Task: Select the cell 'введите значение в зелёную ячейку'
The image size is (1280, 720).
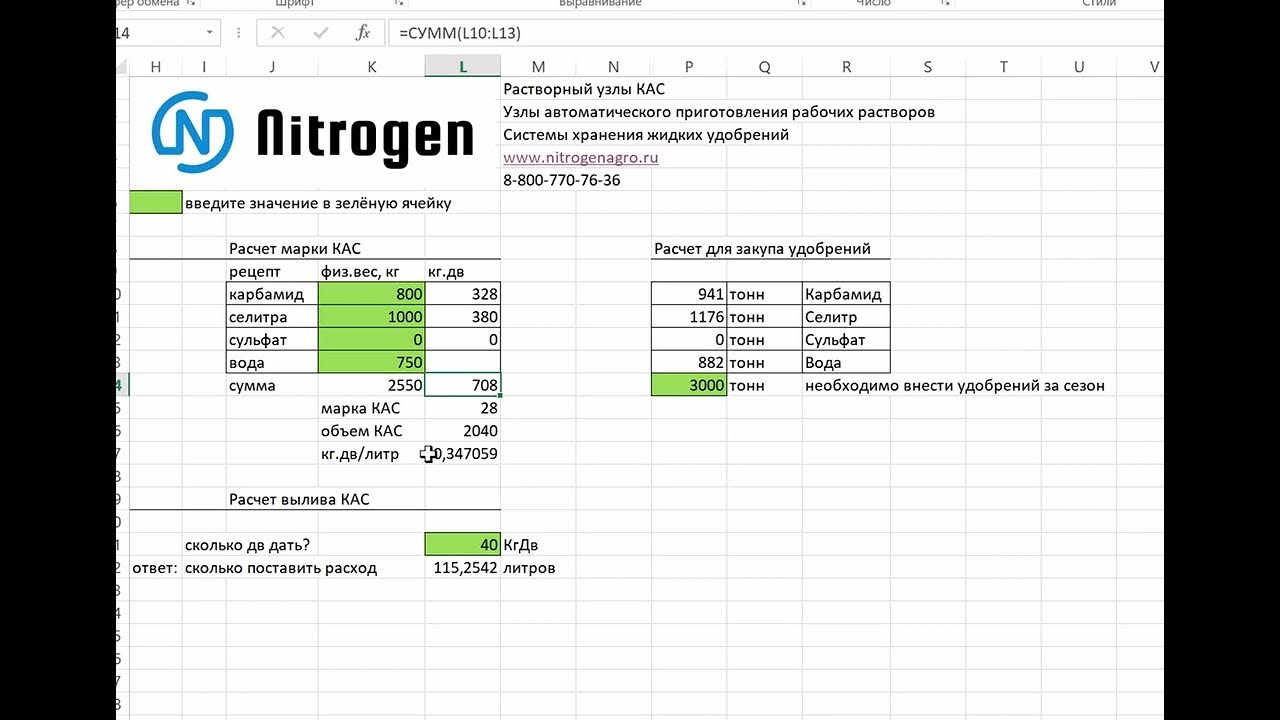Action: 318,203
